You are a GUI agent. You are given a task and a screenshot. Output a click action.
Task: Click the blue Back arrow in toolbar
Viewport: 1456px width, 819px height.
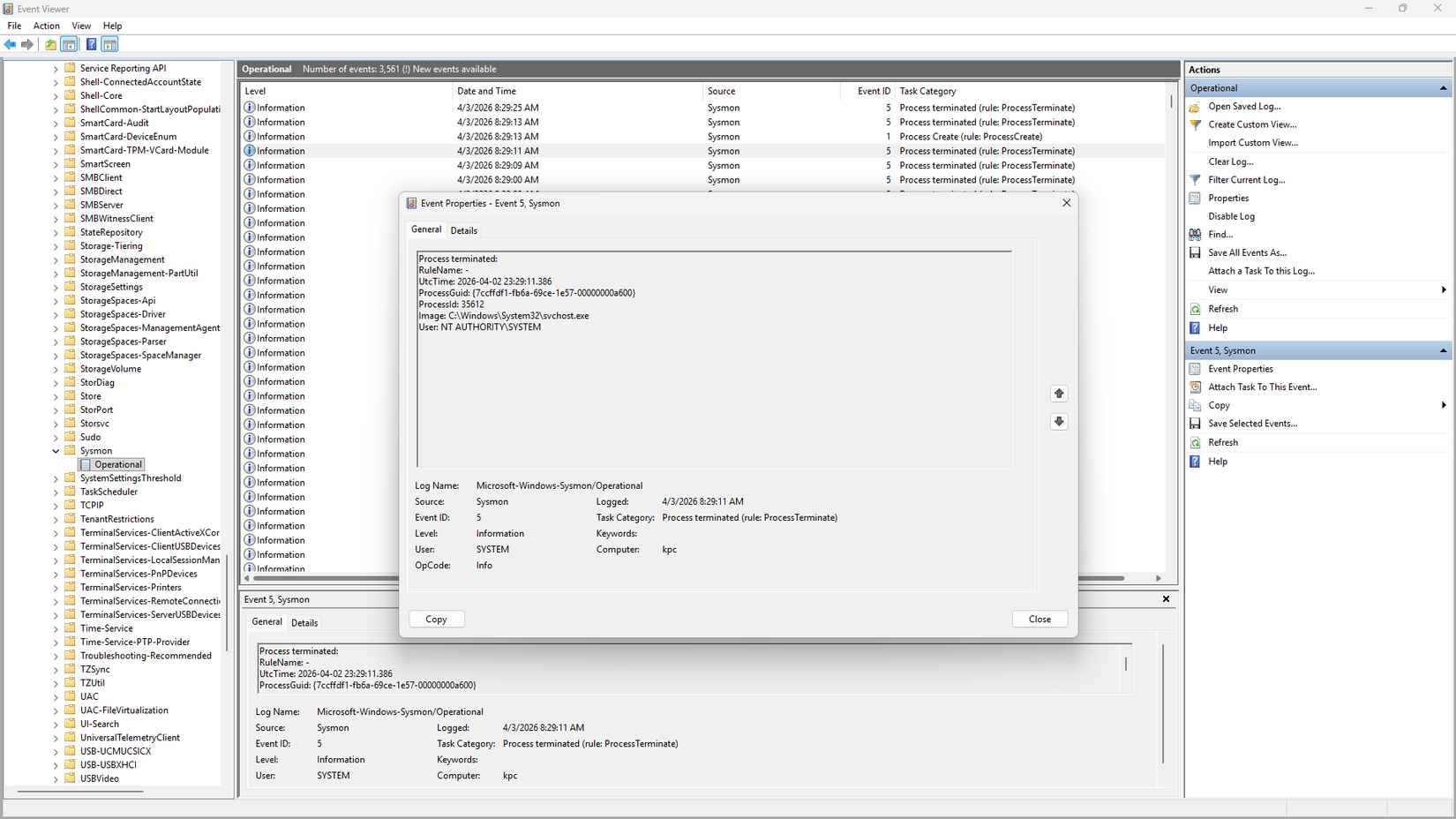[x=10, y=44]
